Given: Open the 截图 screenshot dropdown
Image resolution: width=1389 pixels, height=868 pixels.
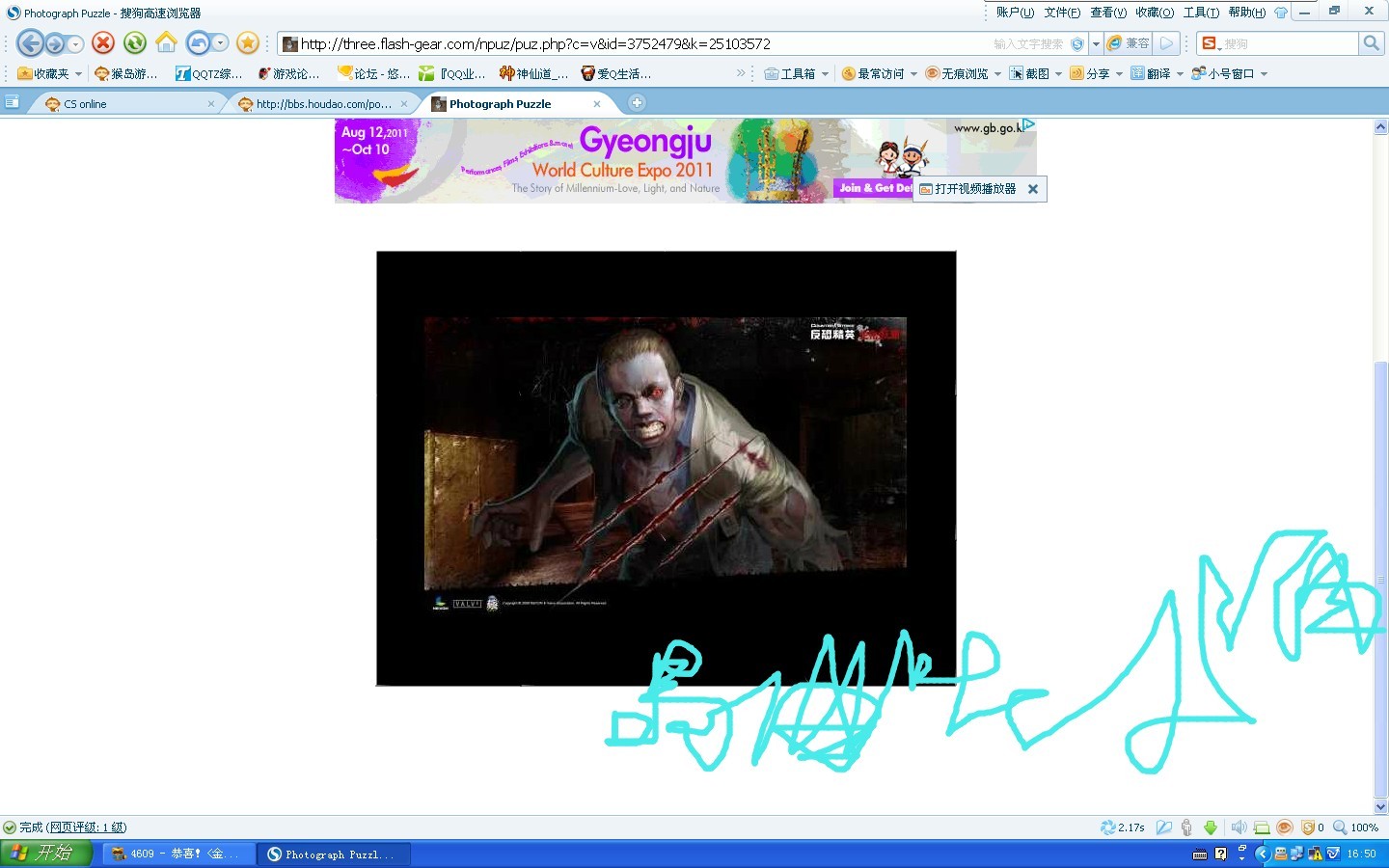Looking at the screenshot, I should [1035, 73].
